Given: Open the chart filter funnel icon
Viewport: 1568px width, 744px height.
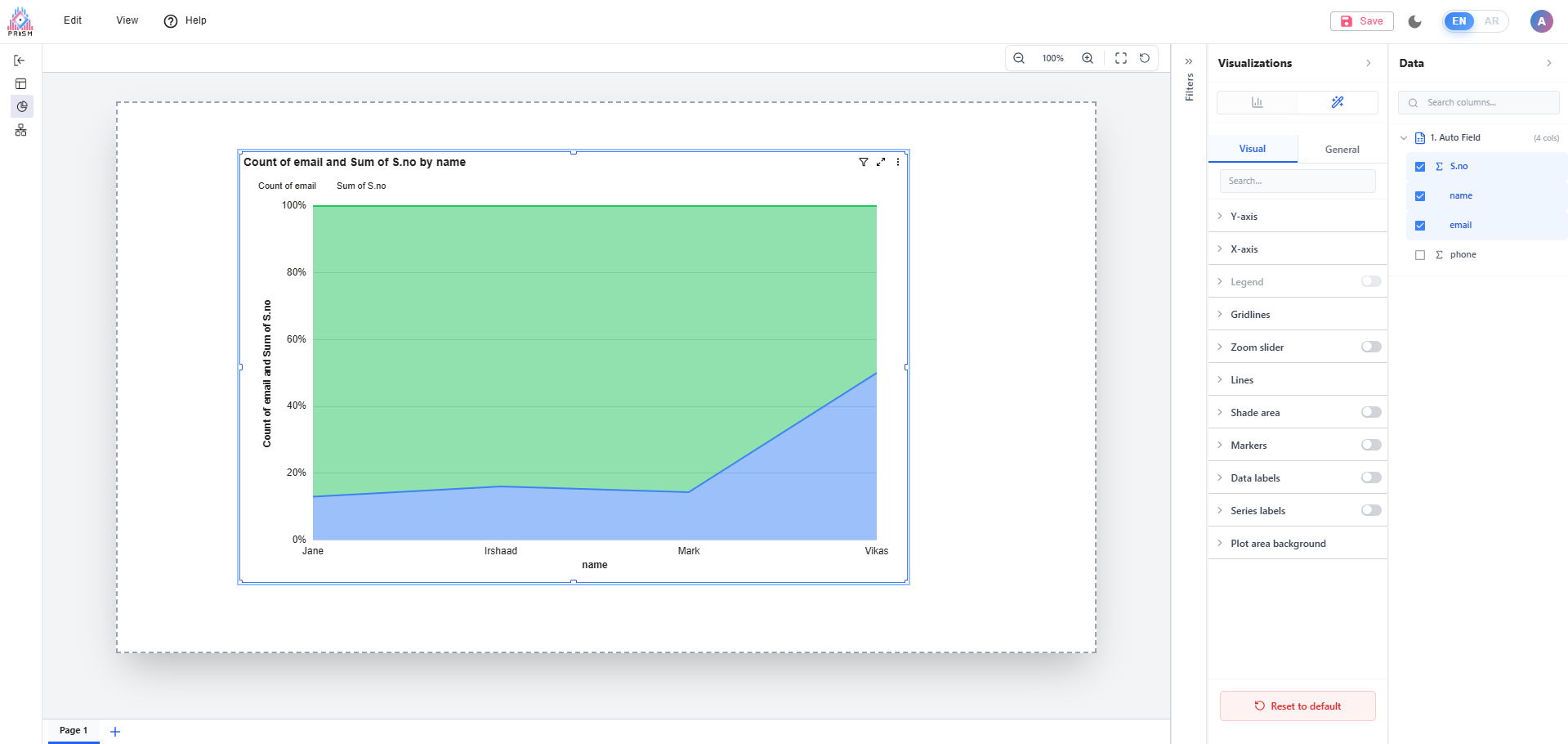Looking at the screenshot, I should (864, 162).
